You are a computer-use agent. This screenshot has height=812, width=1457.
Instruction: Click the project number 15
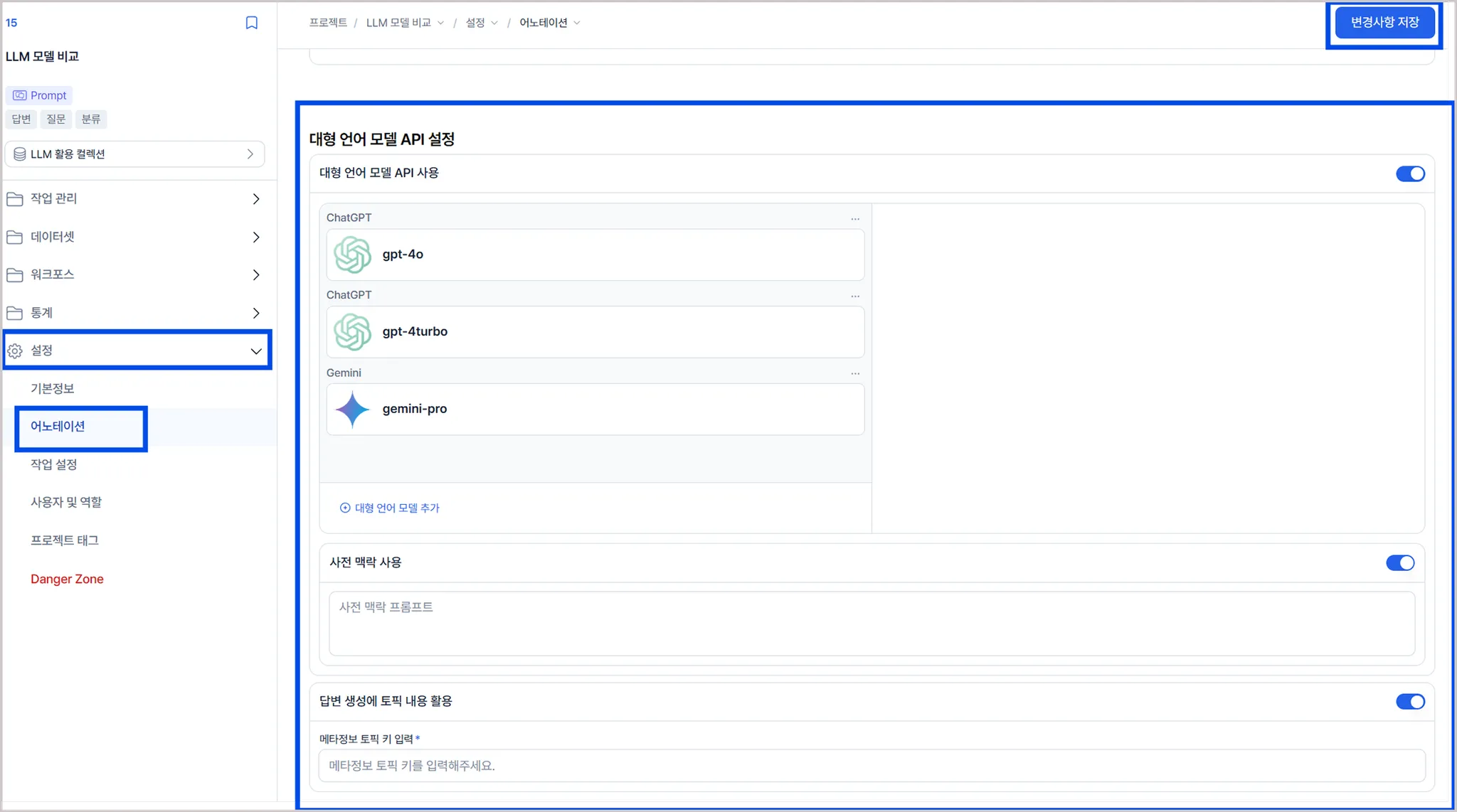coord(11,23)
